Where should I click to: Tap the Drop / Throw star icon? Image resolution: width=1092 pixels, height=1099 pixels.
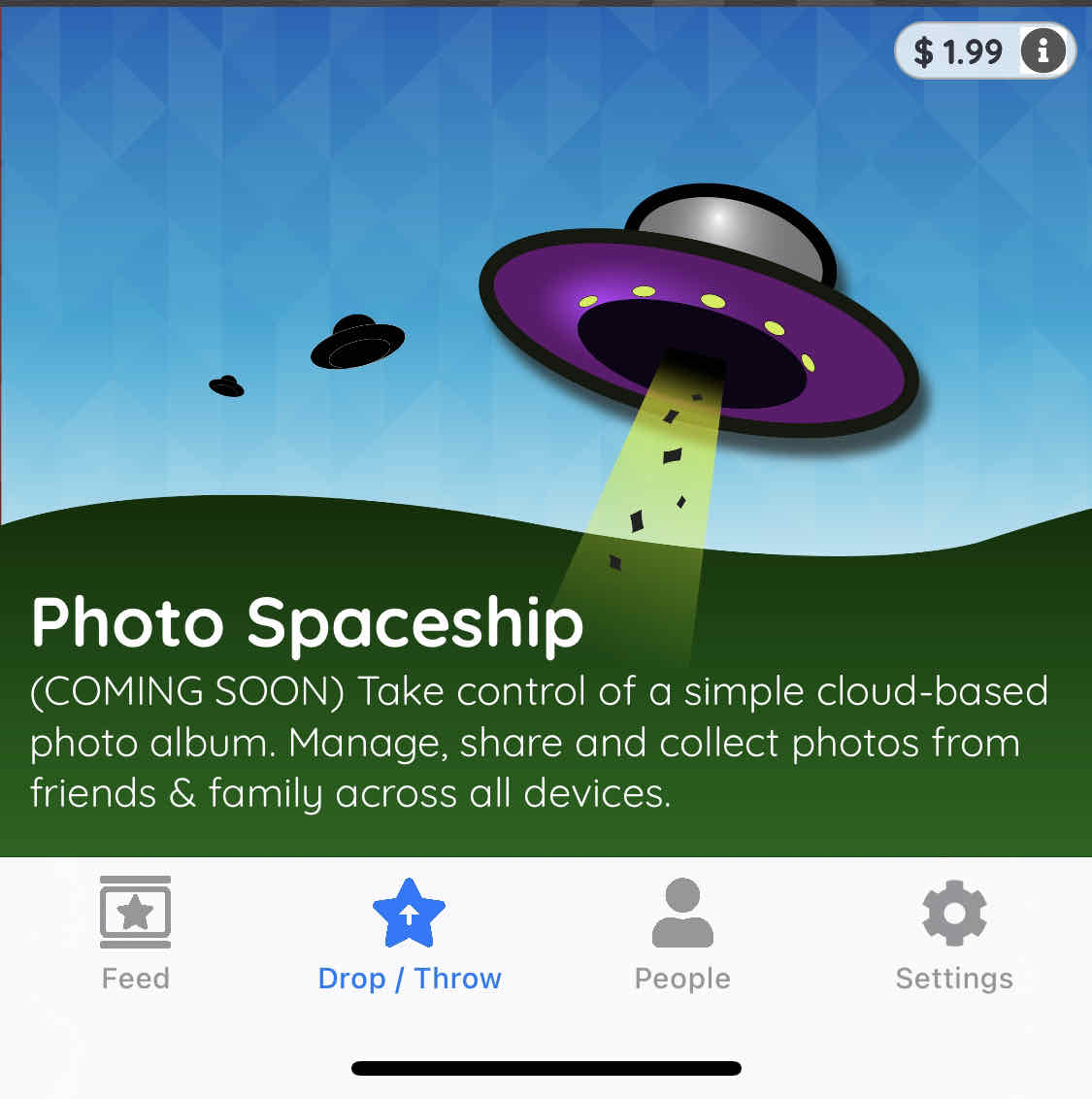410,914
